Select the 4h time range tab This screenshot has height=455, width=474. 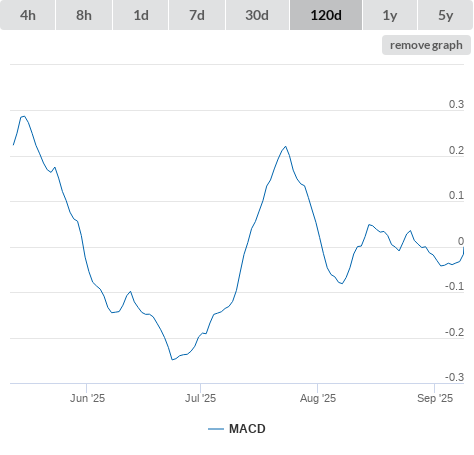coord(28,15)
